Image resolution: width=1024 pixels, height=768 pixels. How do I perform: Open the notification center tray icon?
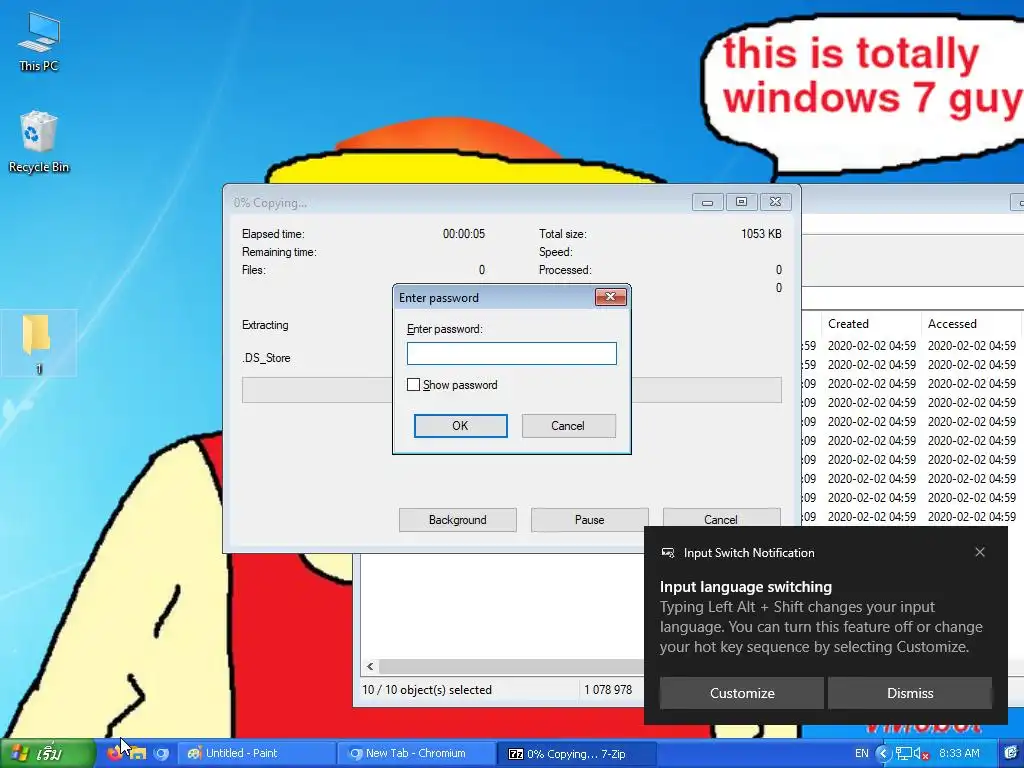point(1012,754)
